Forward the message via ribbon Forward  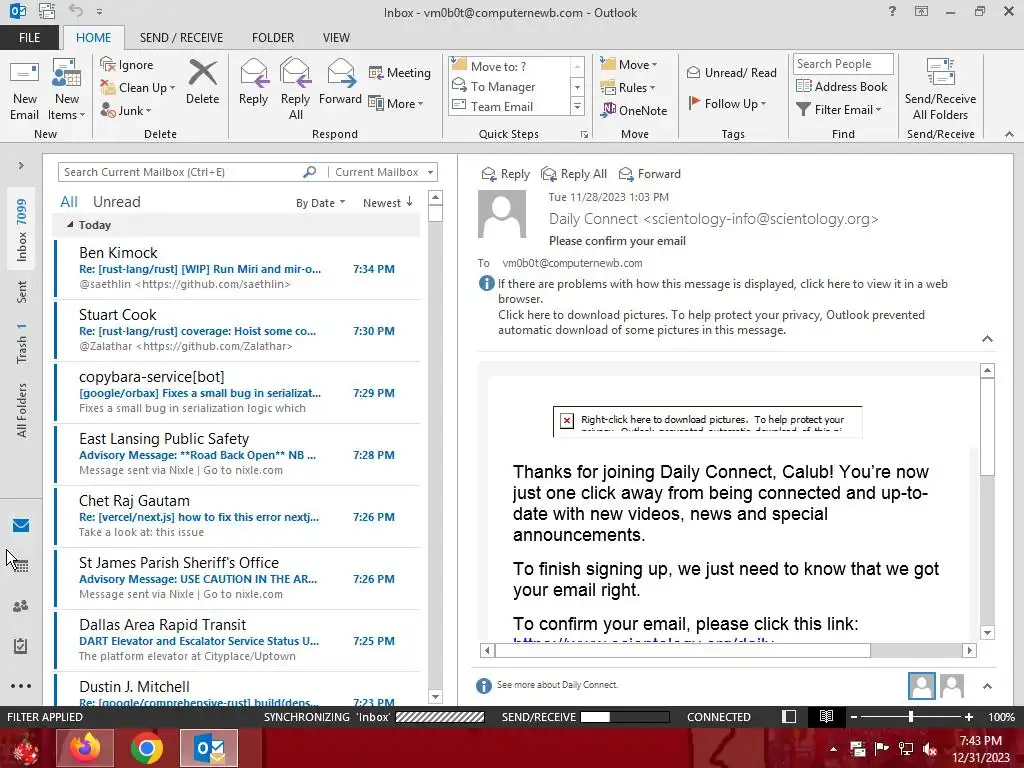[340, 82]
